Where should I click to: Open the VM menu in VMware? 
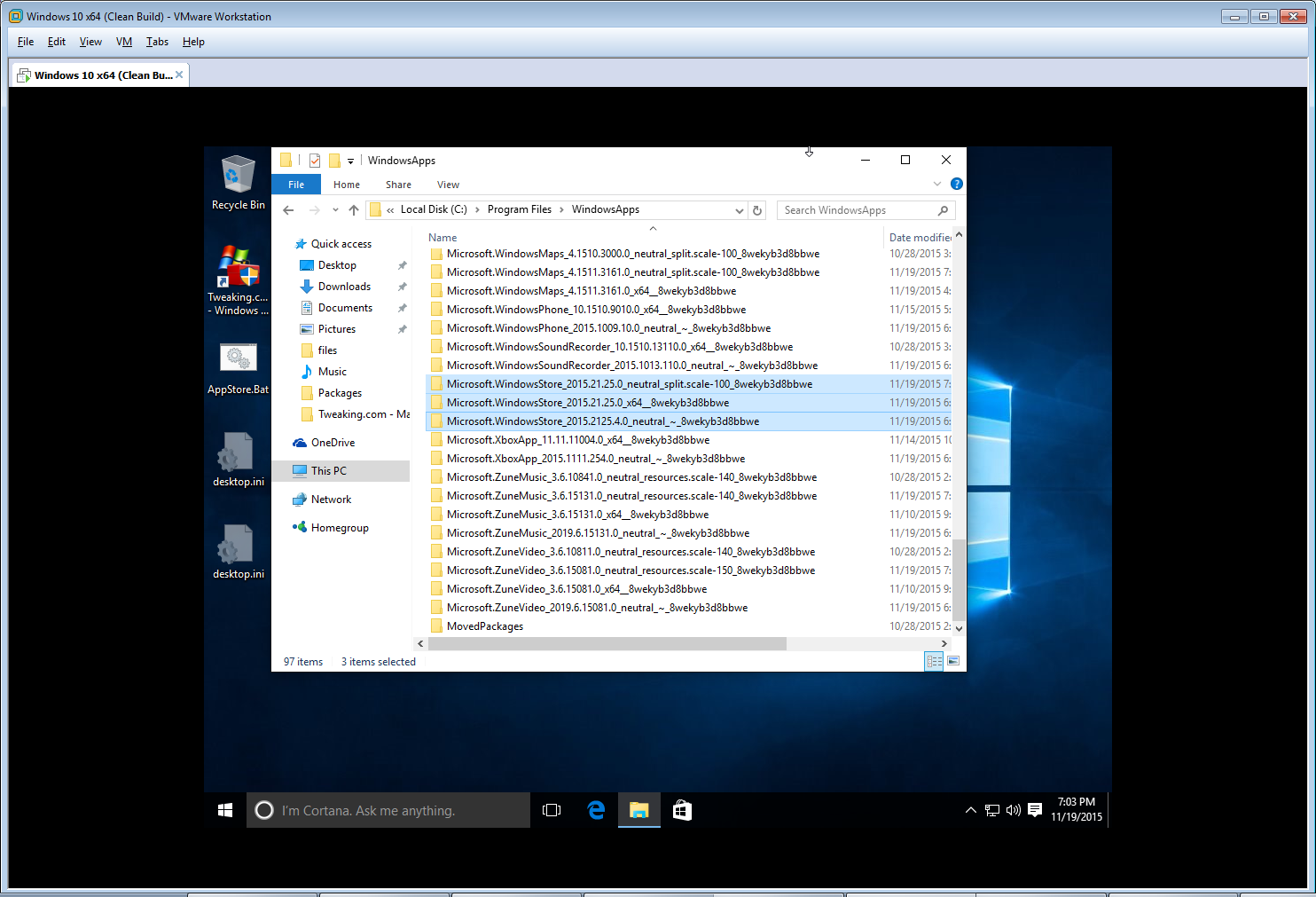coord(124,42)
